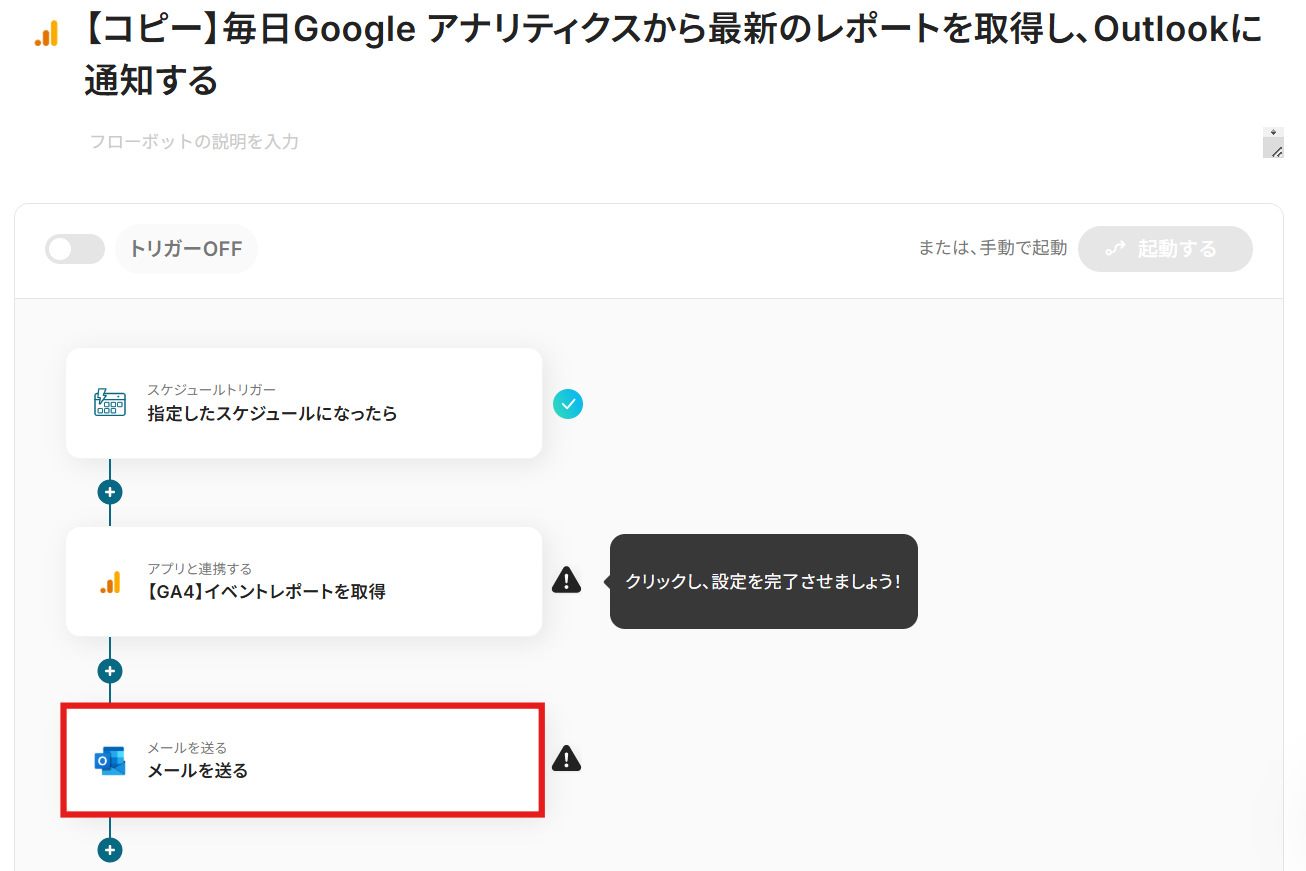Click the Google Analytics icon beside the flow title
The height and width of the screenshot is (871, 1306).
pyautogui.click(x=47, y=35)
